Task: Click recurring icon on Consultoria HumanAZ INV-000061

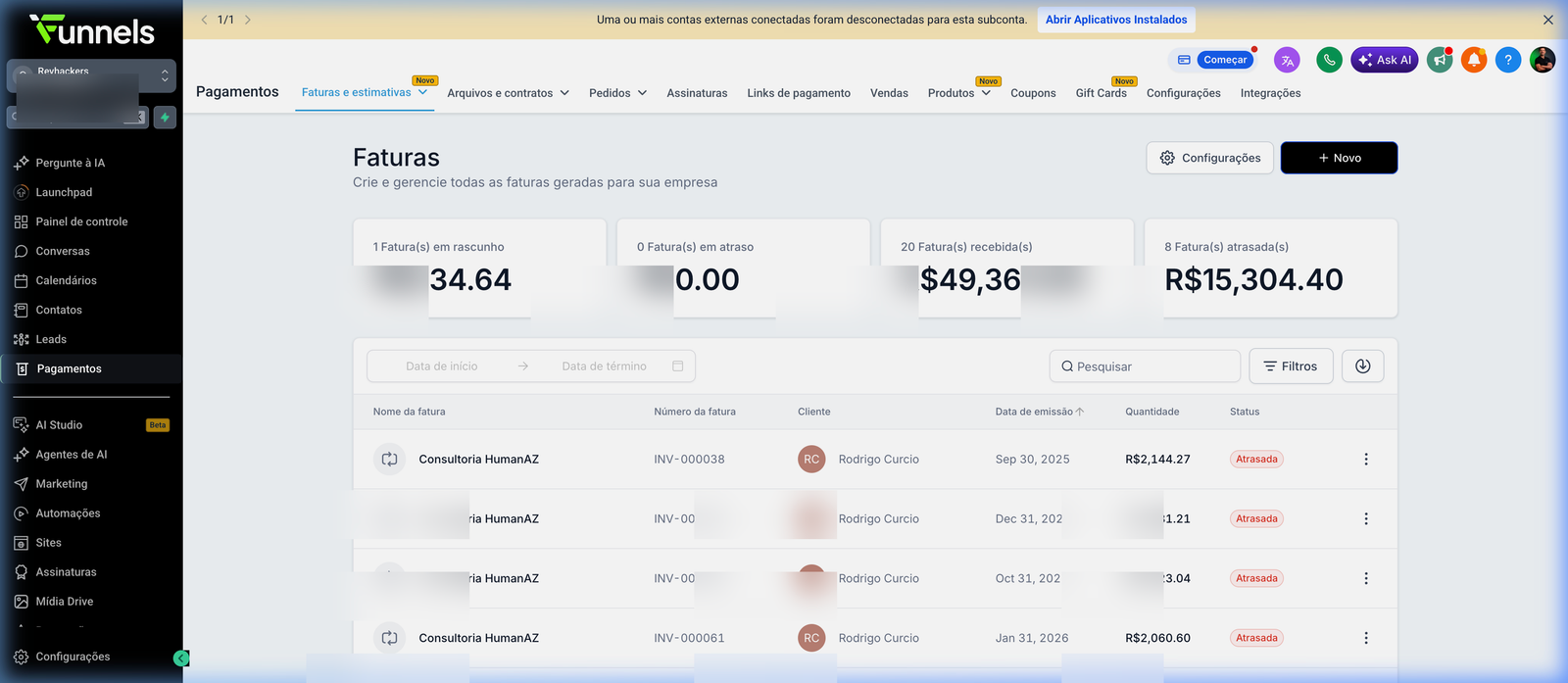Action: click(389, 638)
